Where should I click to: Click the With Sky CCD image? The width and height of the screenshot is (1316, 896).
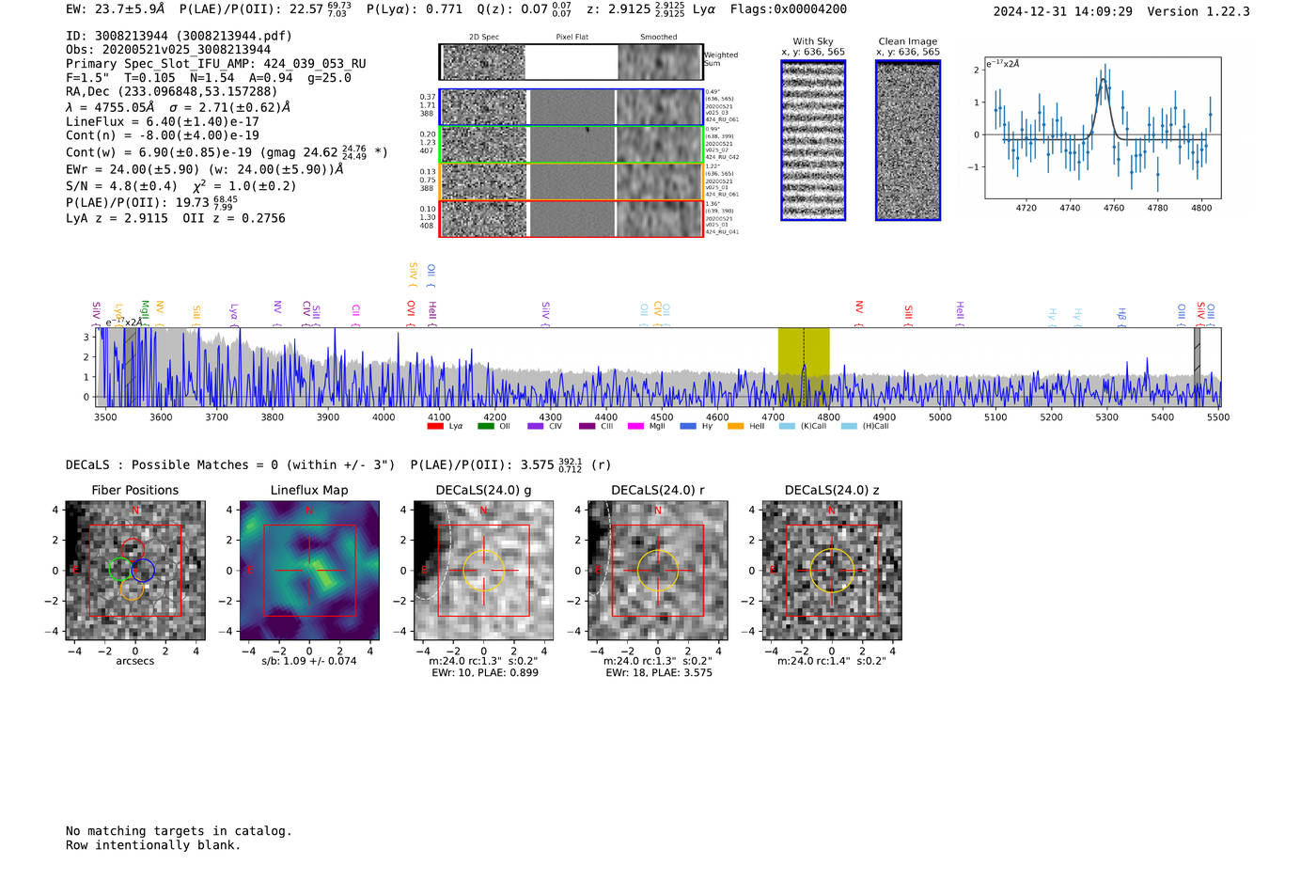[x=813, y=140]
